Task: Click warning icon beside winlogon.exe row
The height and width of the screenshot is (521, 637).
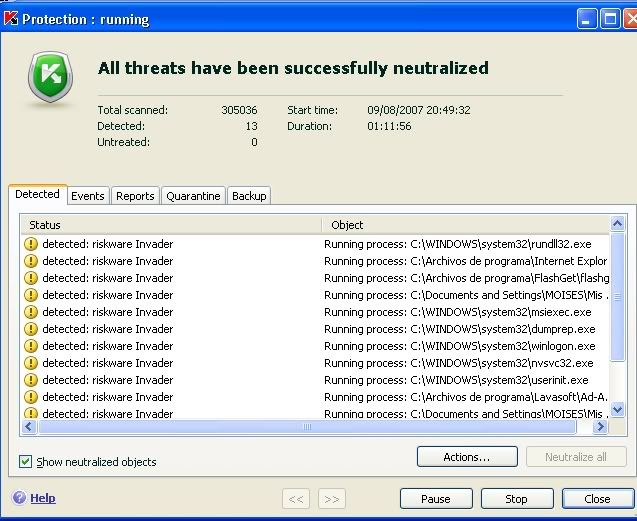Action: (x=30, y=346)
